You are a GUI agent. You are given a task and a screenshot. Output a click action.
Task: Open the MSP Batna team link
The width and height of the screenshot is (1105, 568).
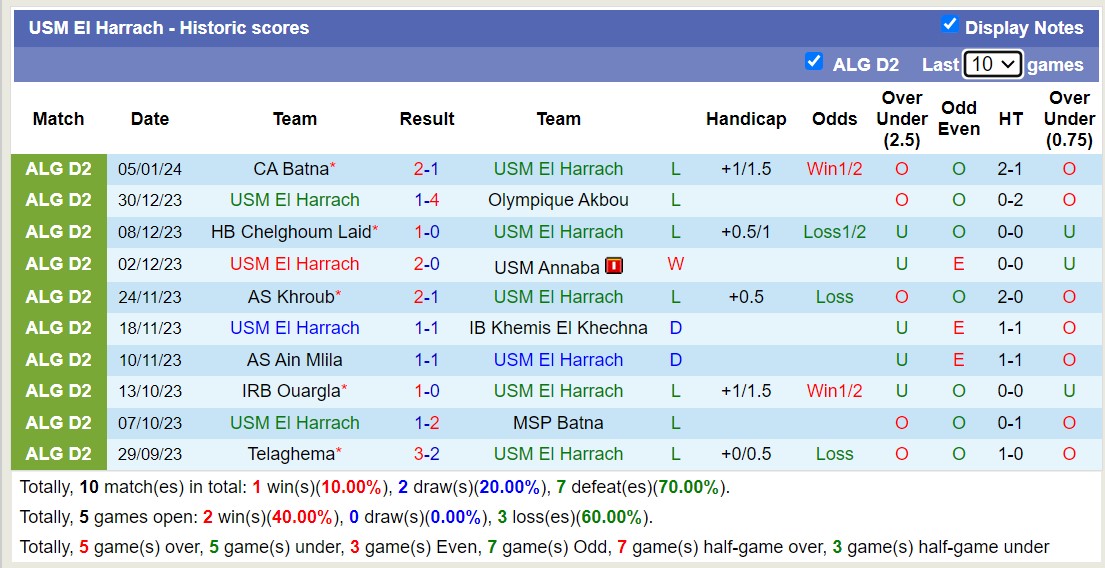tap(558, 423)
